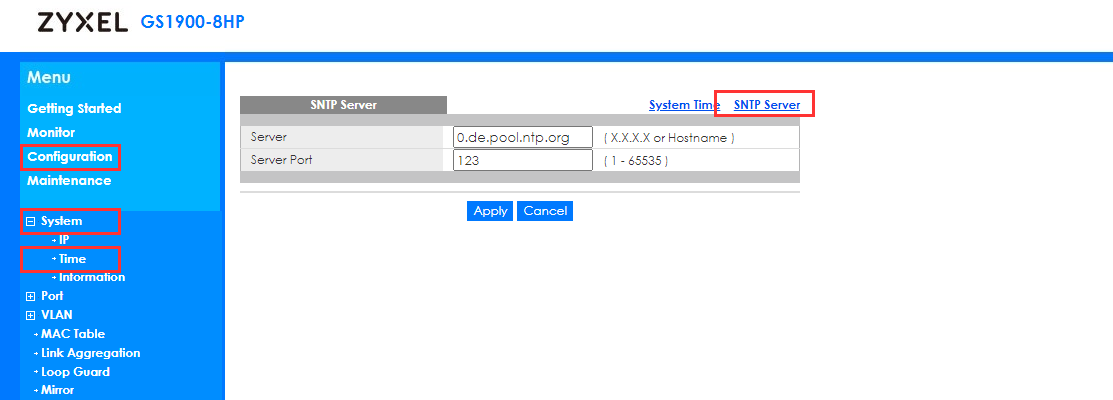Open the Monitor menu

(51, 133)
